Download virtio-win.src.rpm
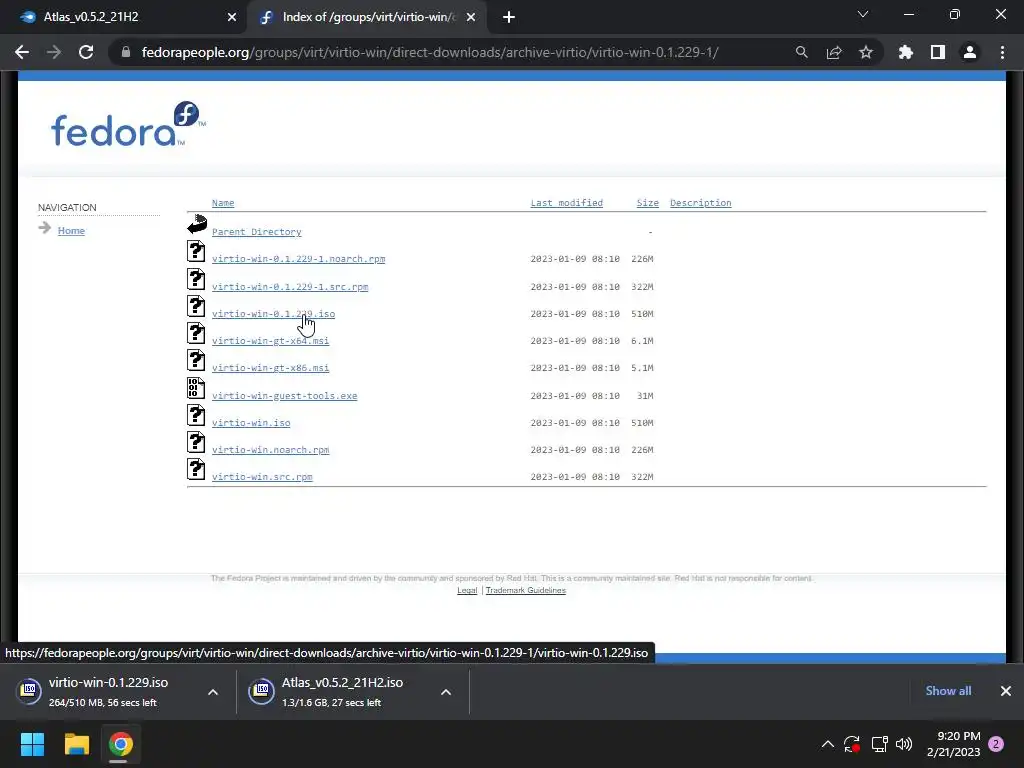 pyautogui.click(x=262, y=477)
